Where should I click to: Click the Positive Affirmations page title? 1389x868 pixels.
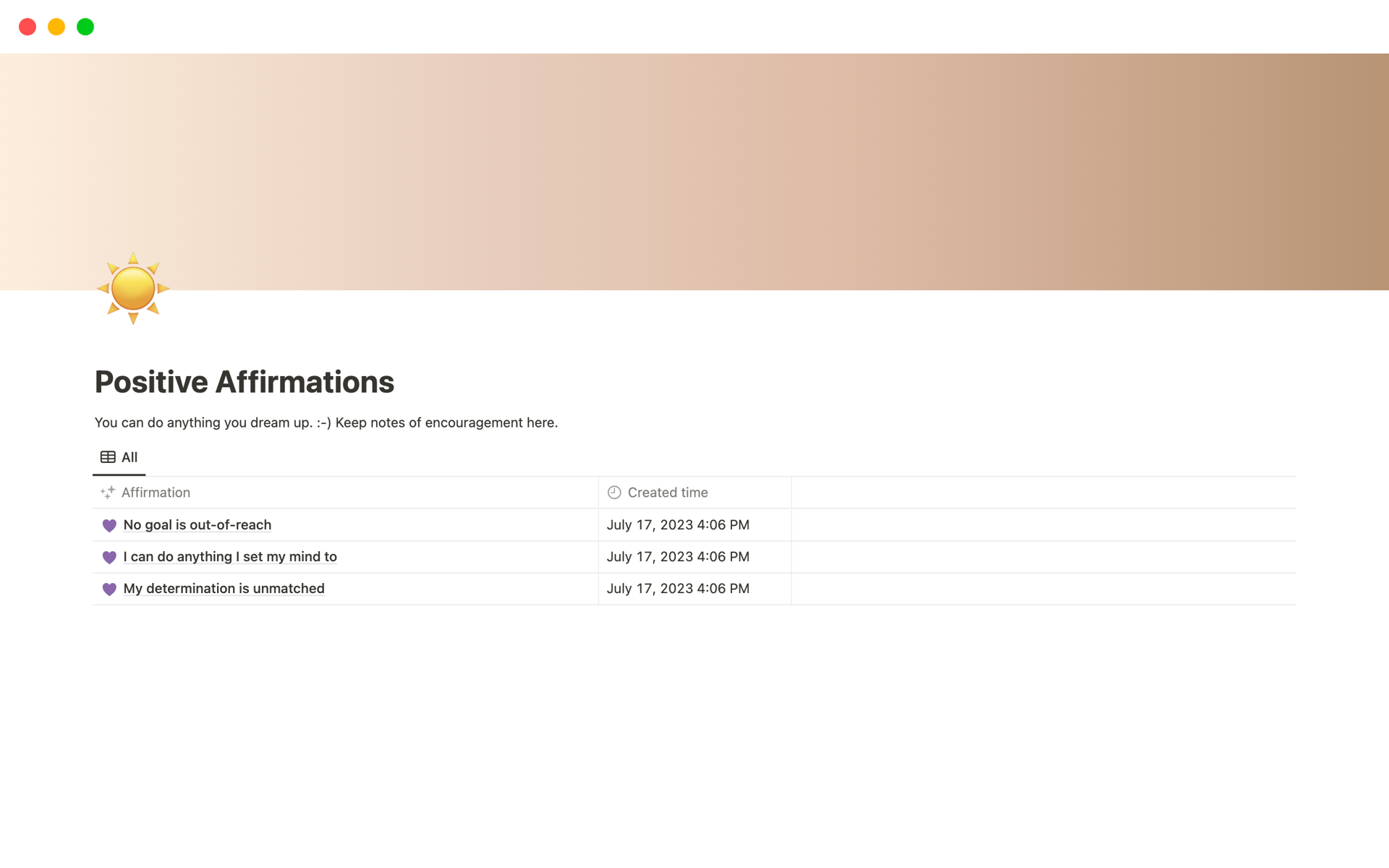[x=244, y=381]
